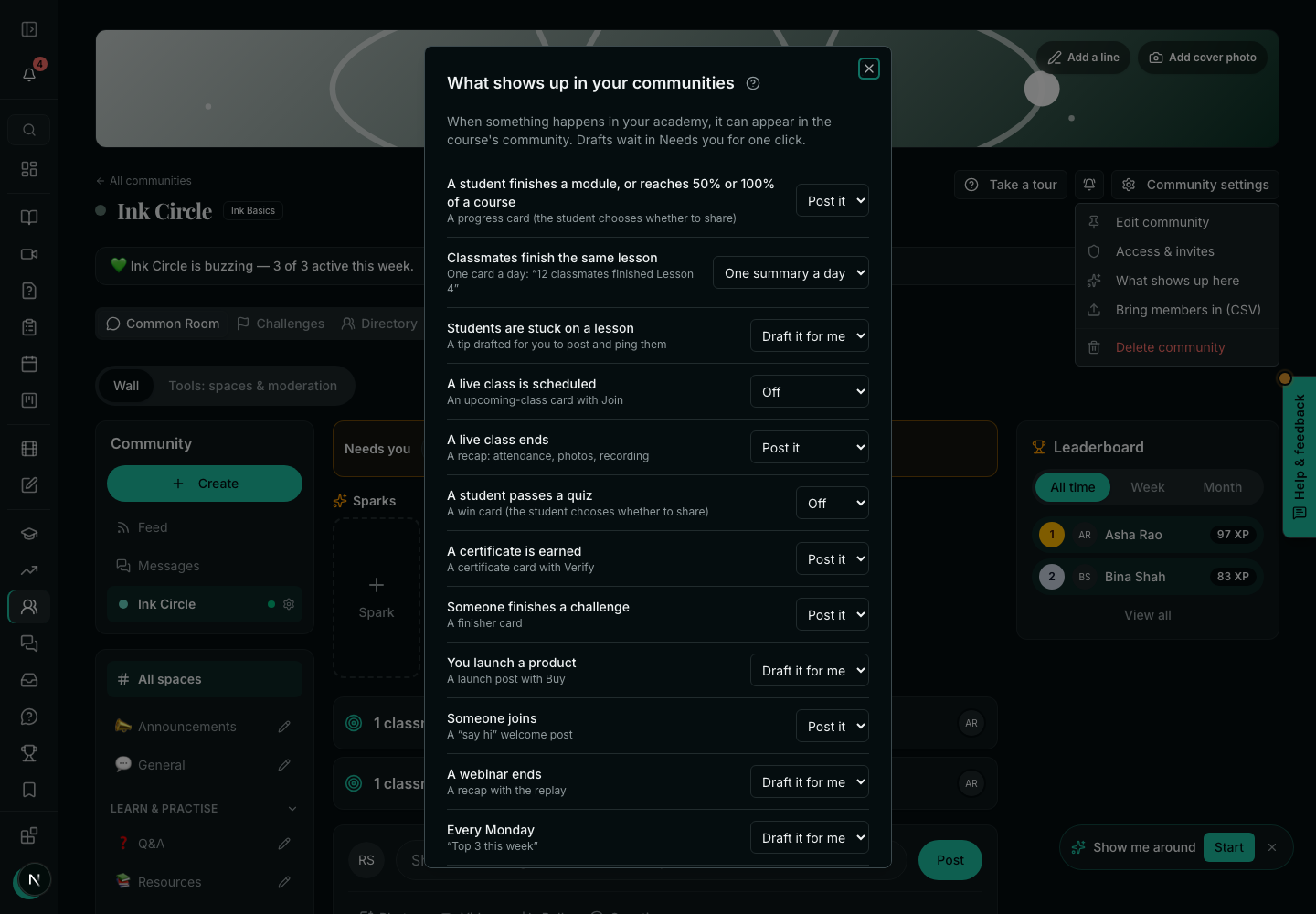1316x914 pixels.
Task: Add a new Spark card
Action: point(377,598)
